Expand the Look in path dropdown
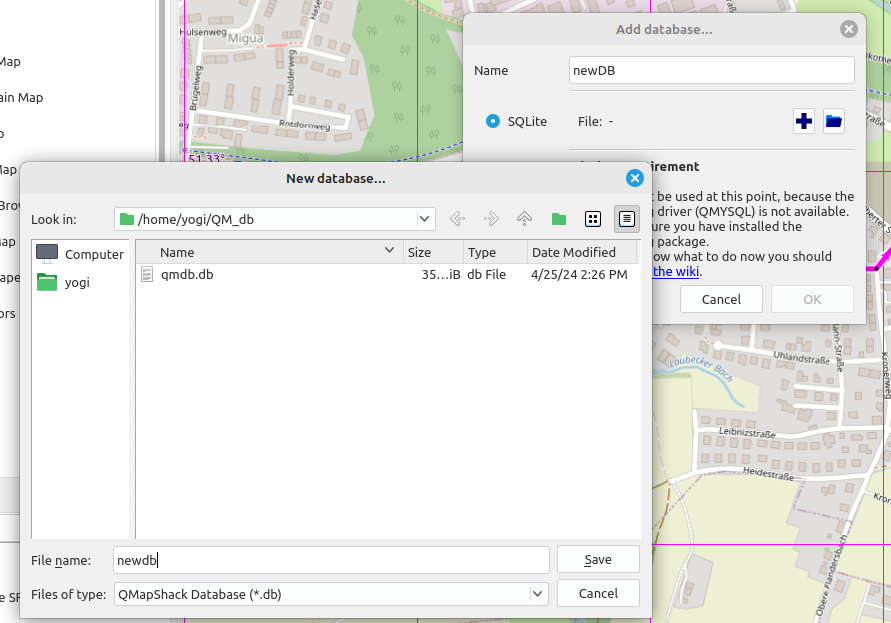Viewport: 891px width, 623px height. click(425, 219)
